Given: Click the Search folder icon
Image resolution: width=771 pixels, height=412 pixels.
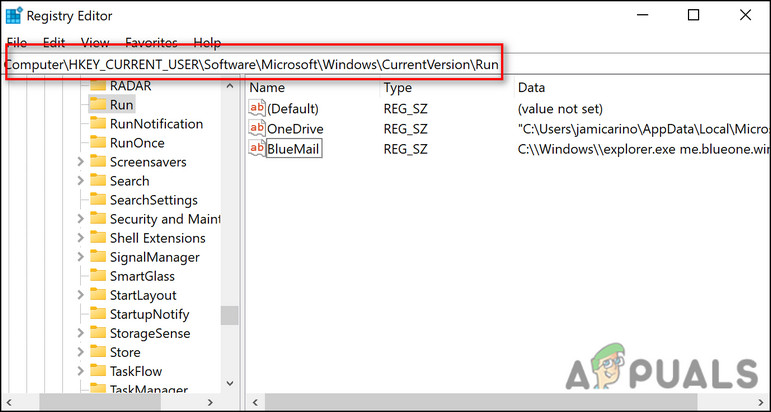Looking at the screenshot, I should [98, 181].
